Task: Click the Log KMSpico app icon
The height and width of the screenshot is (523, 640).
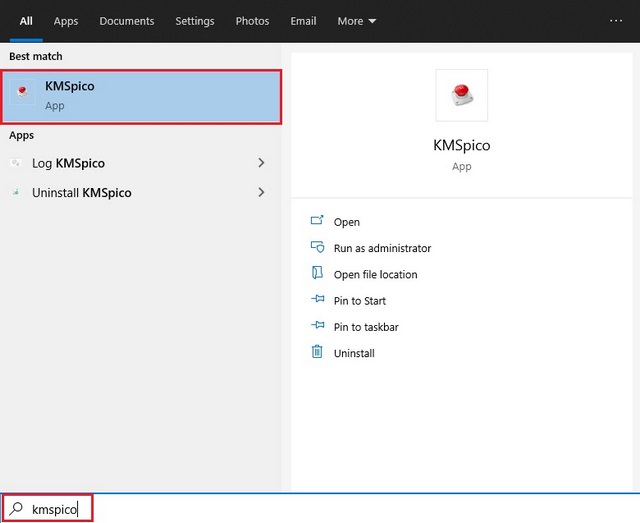Action: (x=16, y=163)
